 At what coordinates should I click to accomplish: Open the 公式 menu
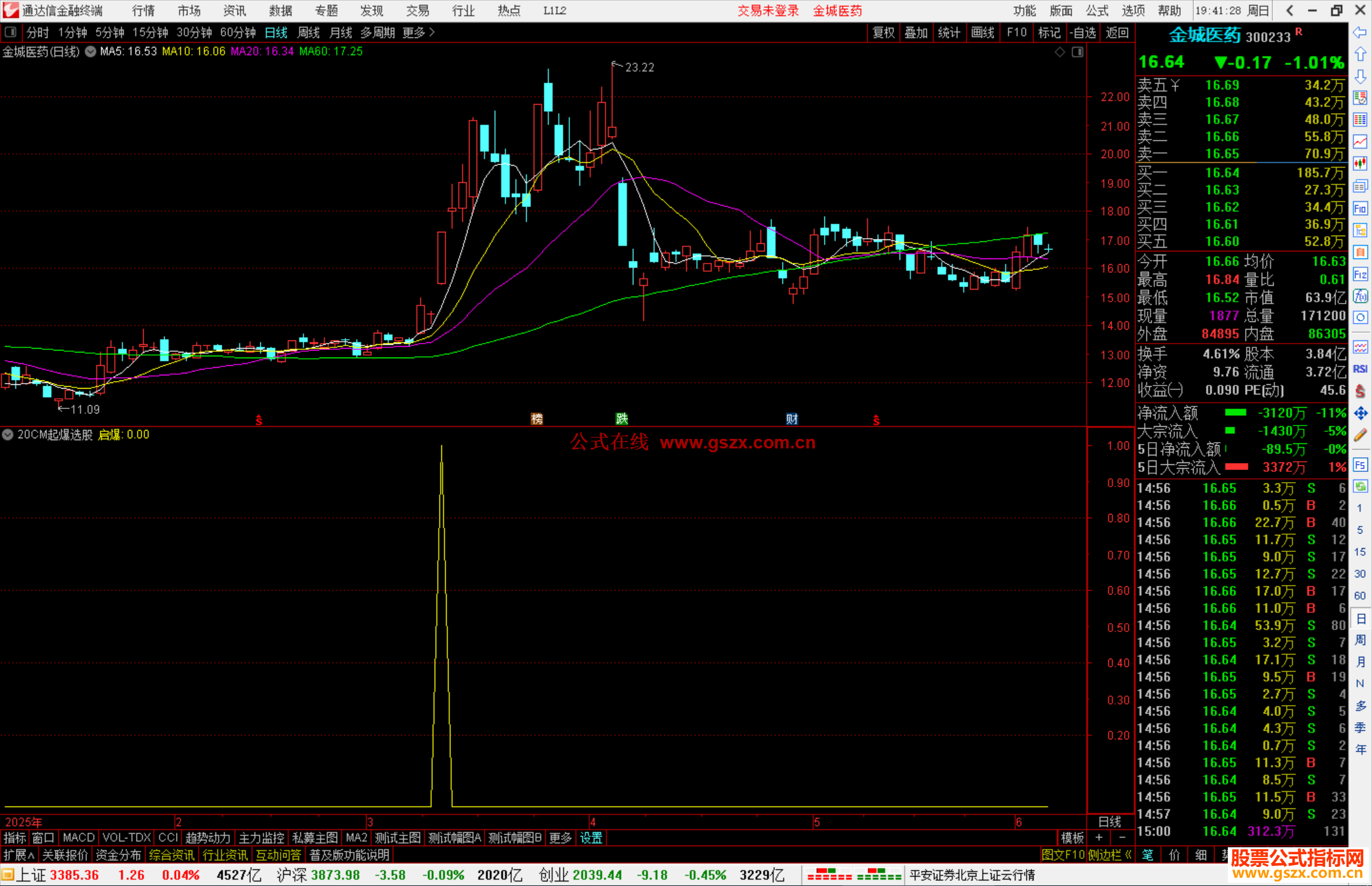[x=1097, y=11]
